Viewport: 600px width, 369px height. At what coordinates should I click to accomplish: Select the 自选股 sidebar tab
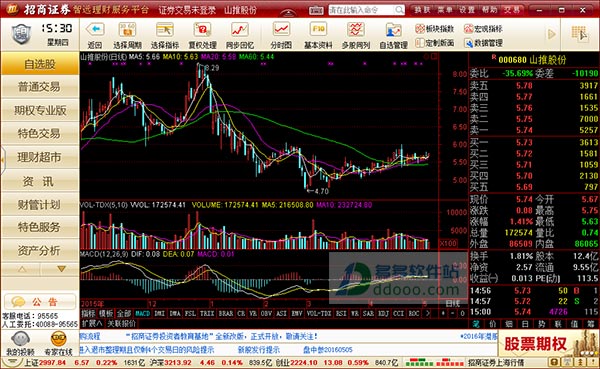[40, 64]
